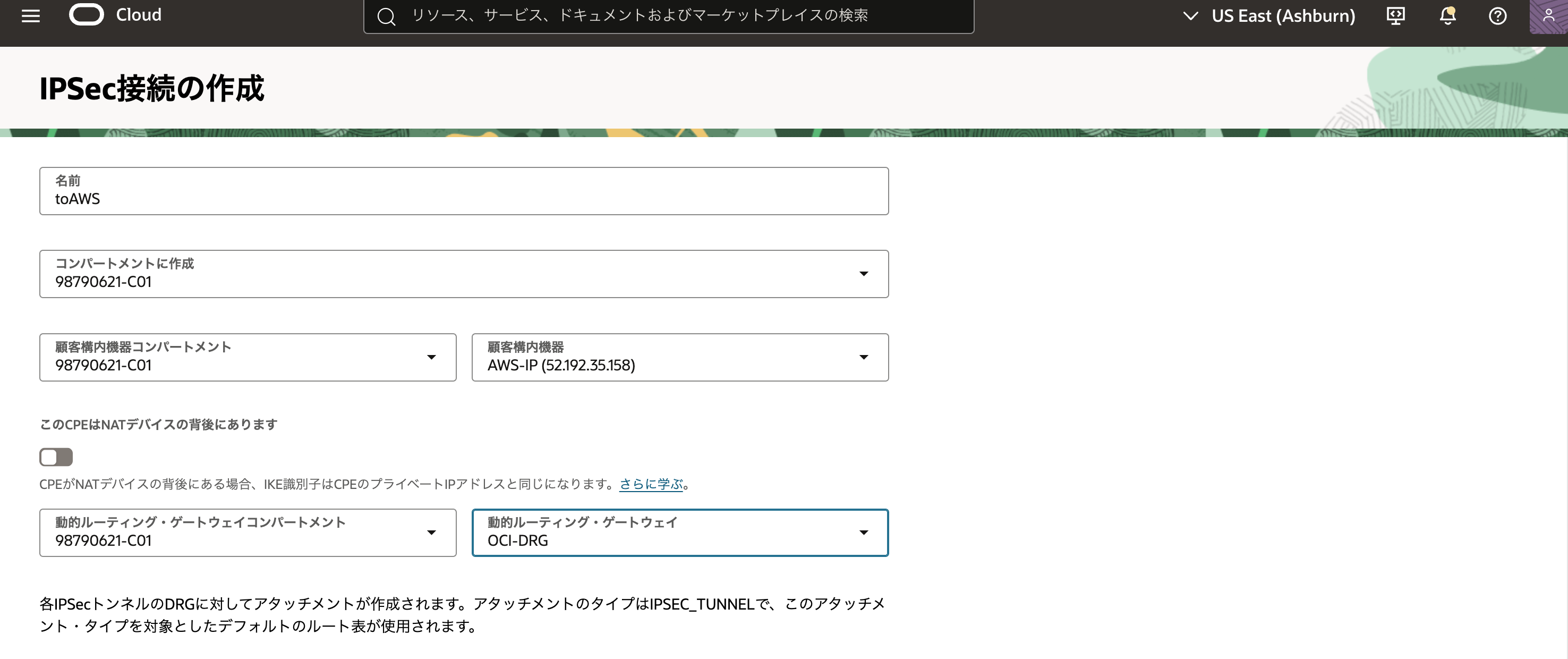Open the OCI-DRG gateway dropdown
The image size is (1568, 659).
(680, 533)
